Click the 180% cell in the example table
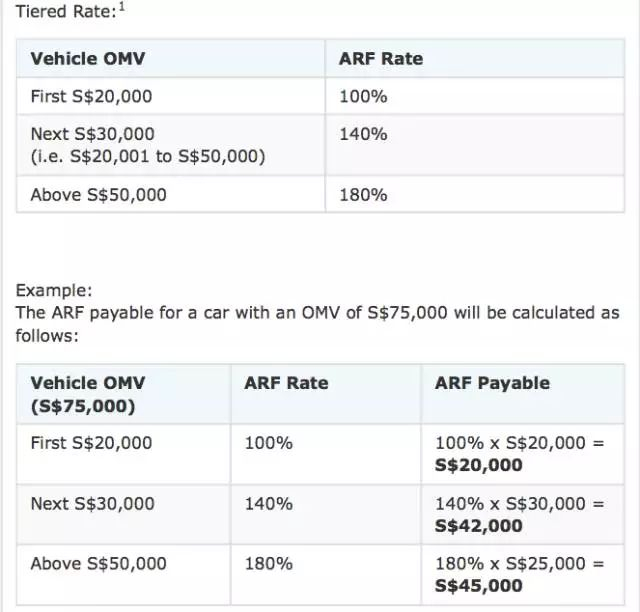Viewport: 640px width, 612px height. [268, 564]
